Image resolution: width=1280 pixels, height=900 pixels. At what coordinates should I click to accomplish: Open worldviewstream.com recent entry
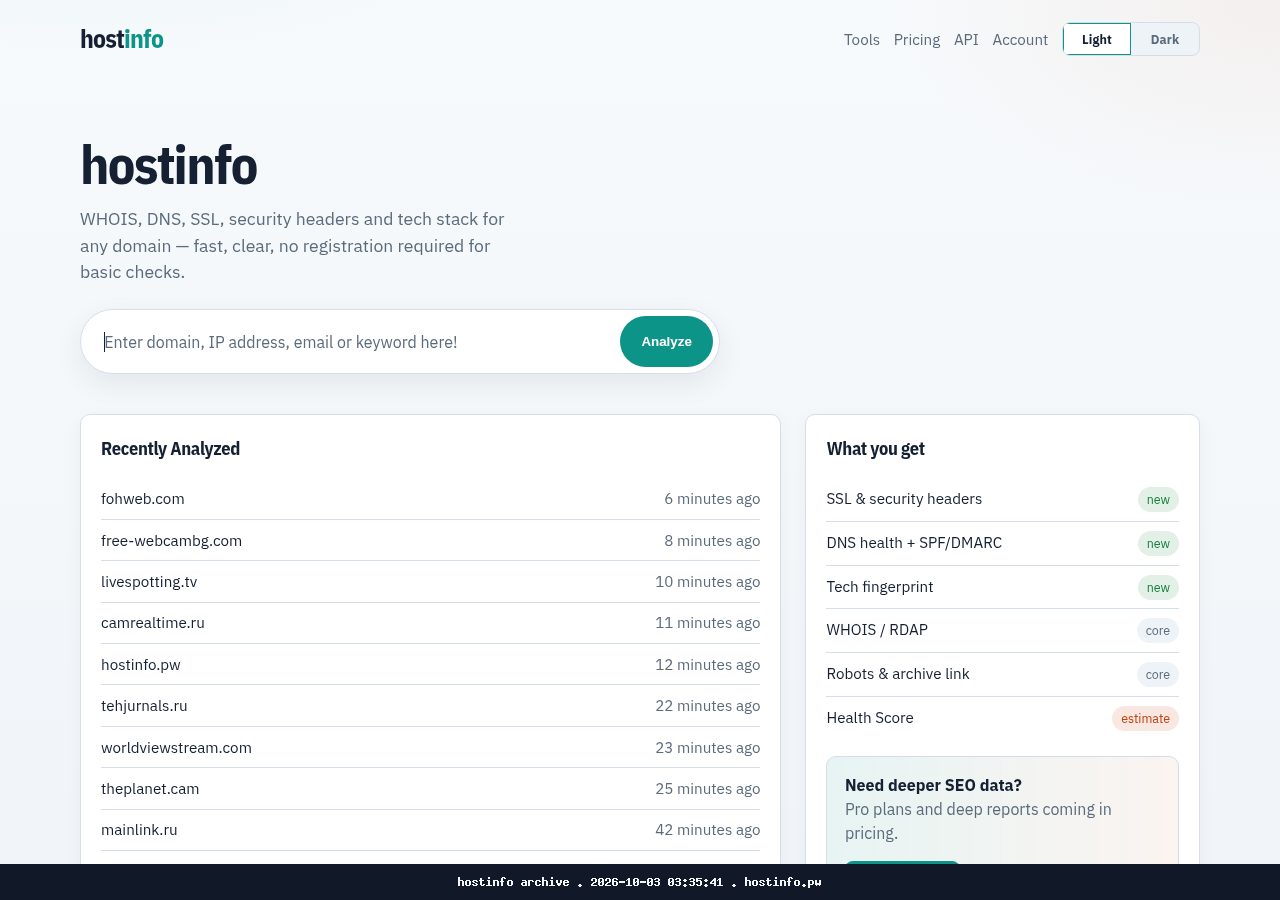coord(176,748)
